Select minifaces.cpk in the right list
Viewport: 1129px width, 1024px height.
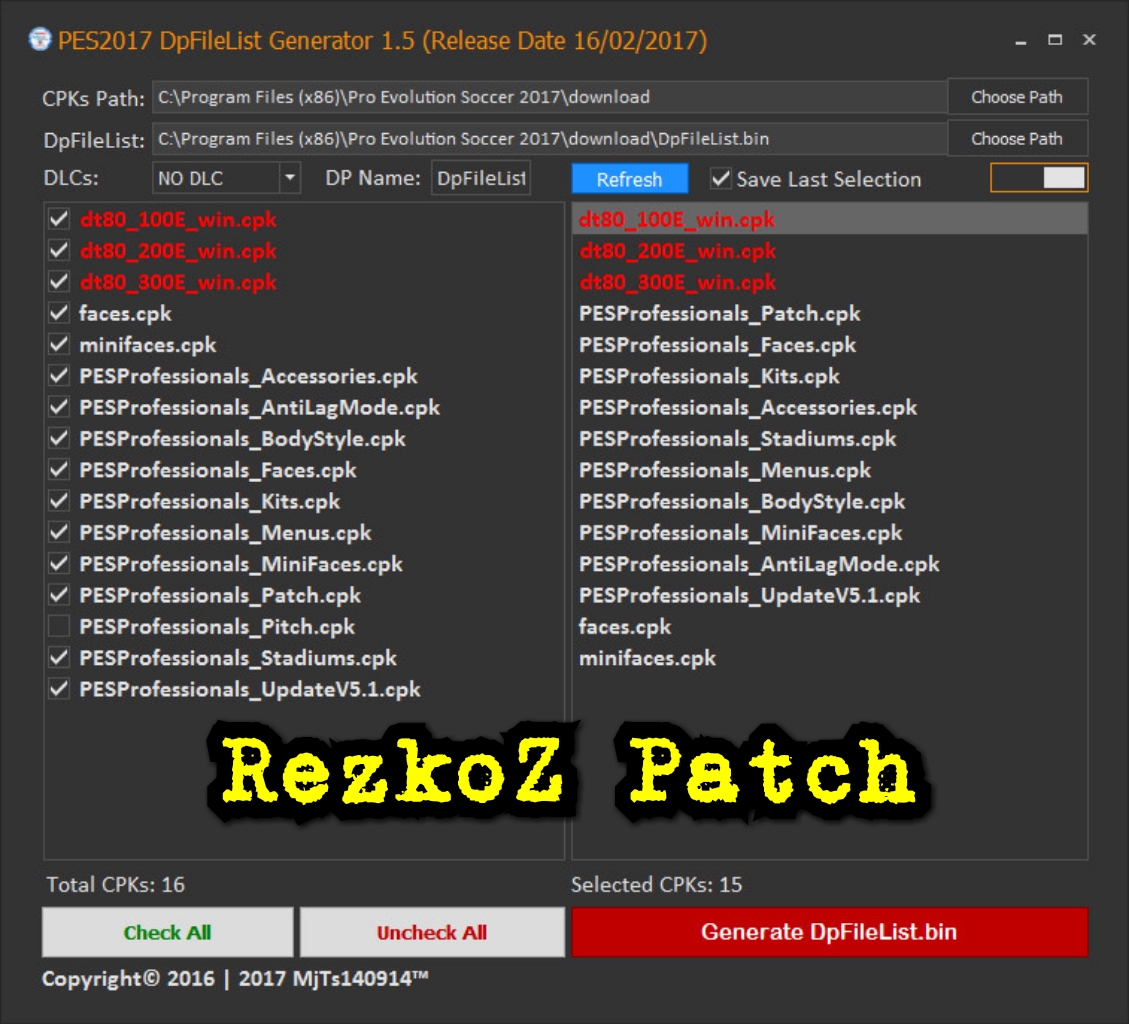pyautogui.click(x=829, y=657)
